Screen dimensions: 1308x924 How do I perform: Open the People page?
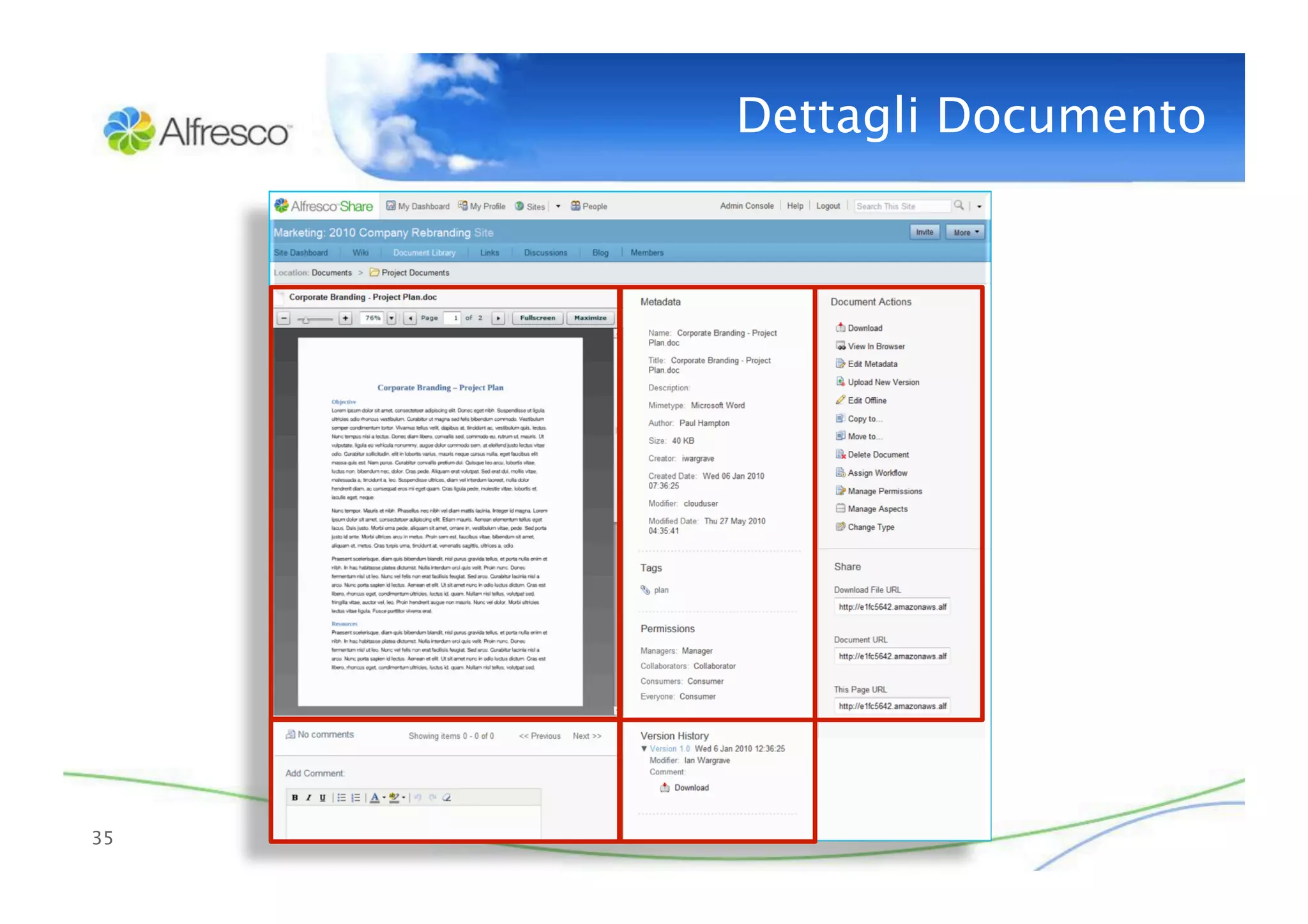(589, 206)
